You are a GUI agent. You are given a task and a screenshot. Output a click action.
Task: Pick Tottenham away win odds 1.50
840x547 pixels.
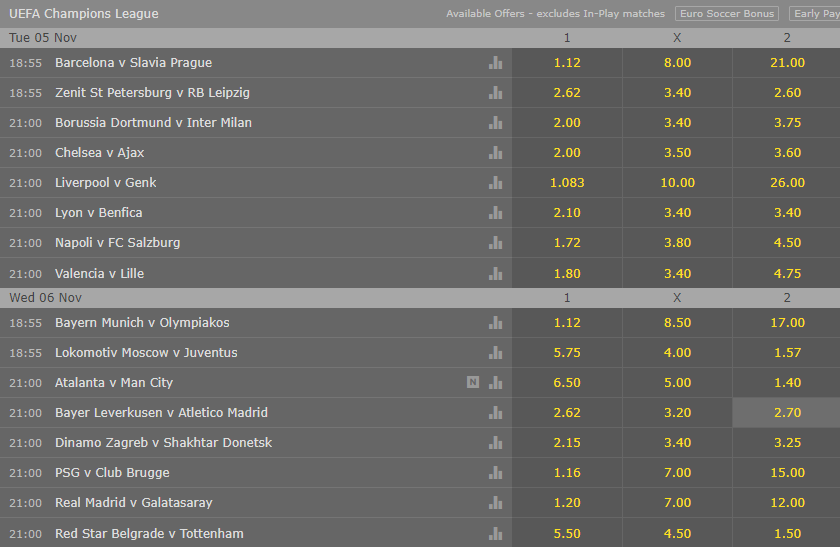(787, 533)
